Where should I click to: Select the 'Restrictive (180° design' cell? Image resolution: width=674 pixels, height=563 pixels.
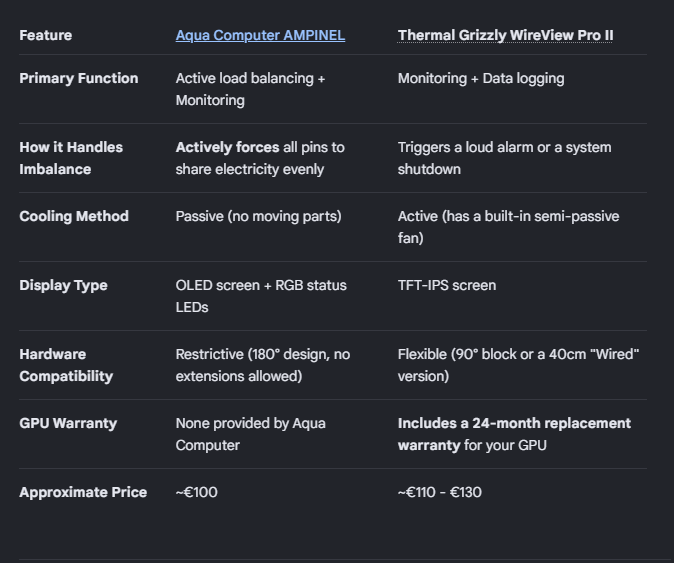click(x=263, y=365)
